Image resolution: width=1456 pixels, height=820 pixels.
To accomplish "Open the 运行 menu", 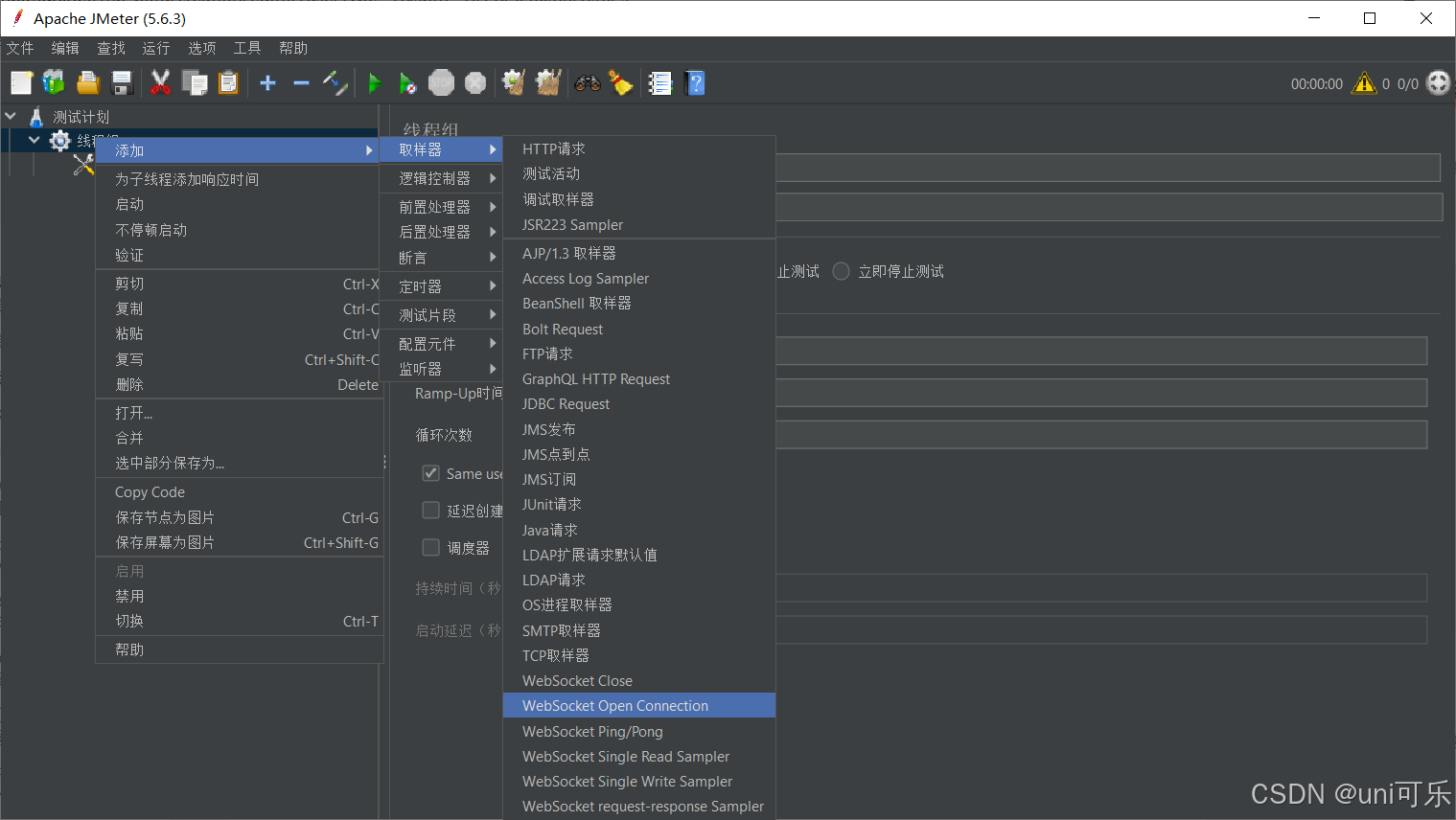I will point(156,48).
